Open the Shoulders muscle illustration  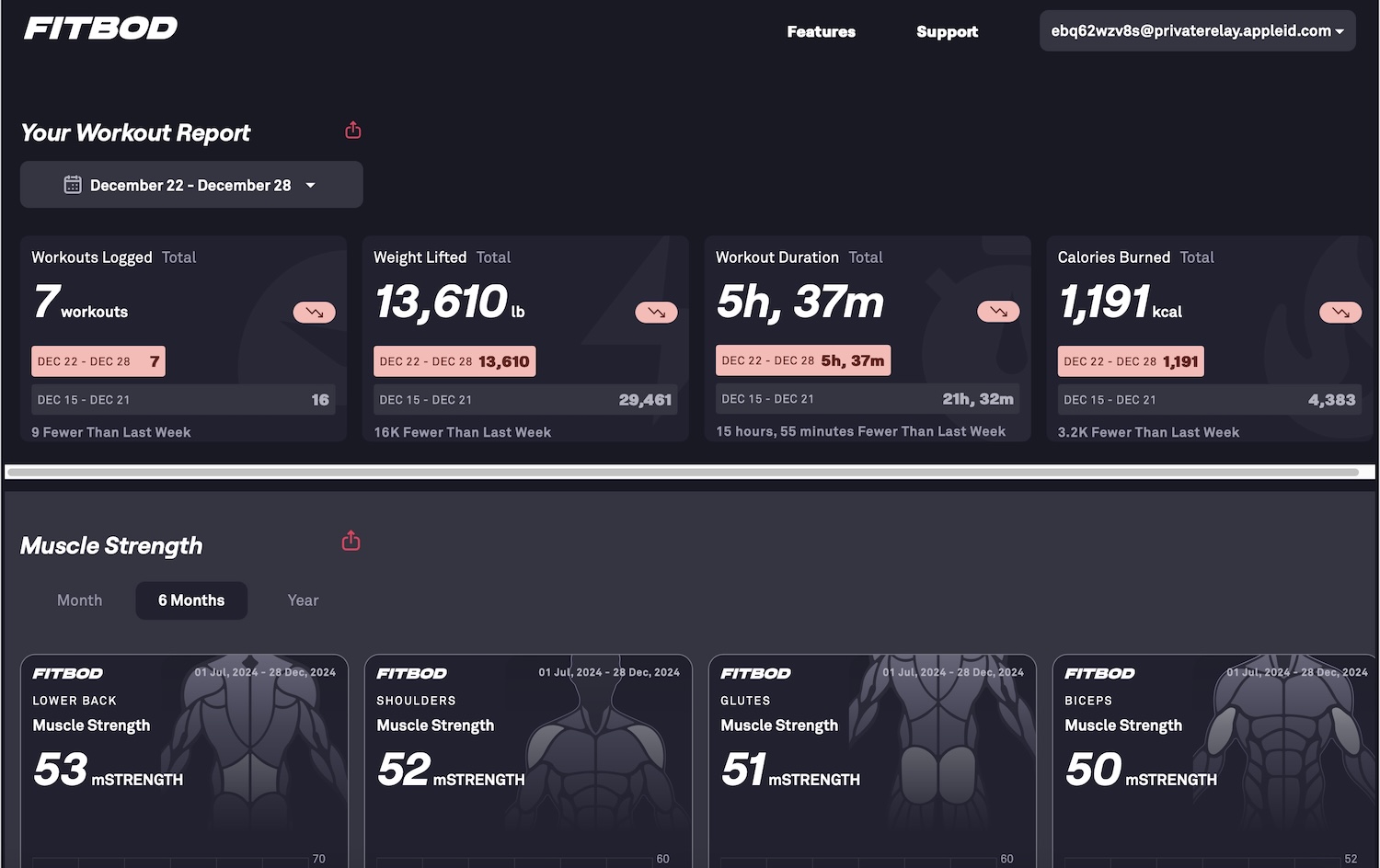(x=596, y=745)
